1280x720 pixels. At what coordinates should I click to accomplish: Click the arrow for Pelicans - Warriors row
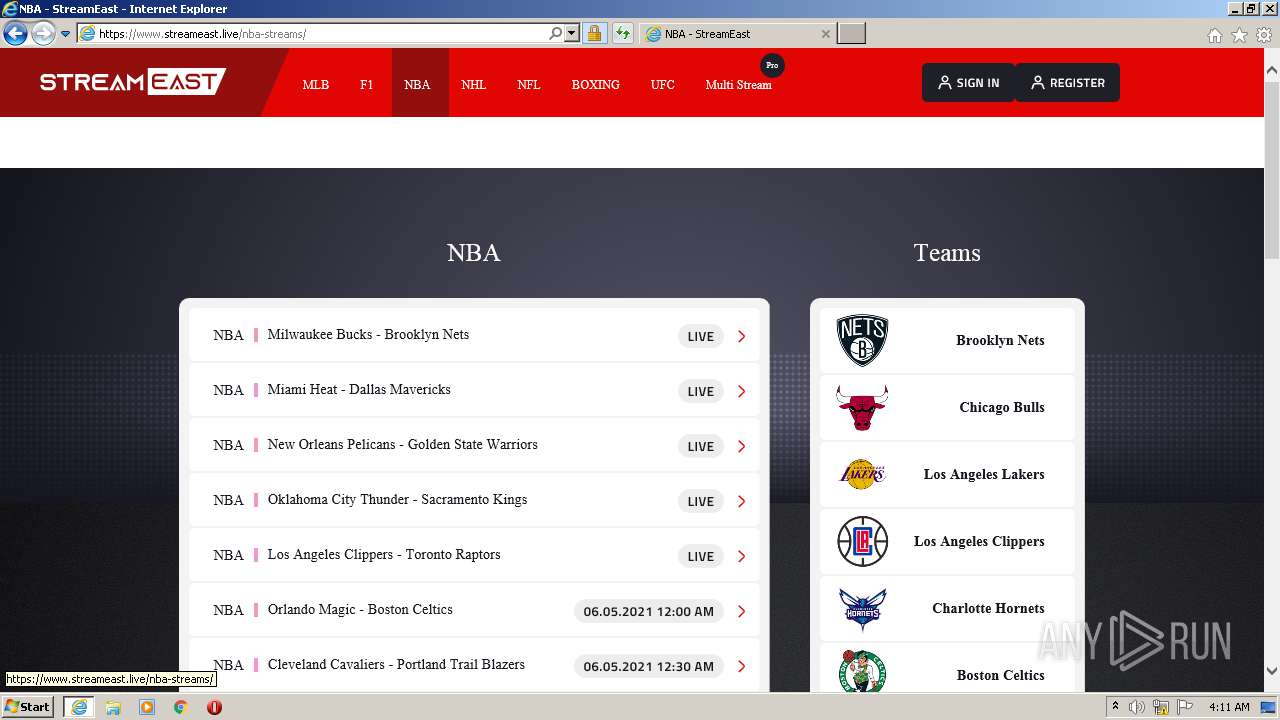click(x=742, y=446)
